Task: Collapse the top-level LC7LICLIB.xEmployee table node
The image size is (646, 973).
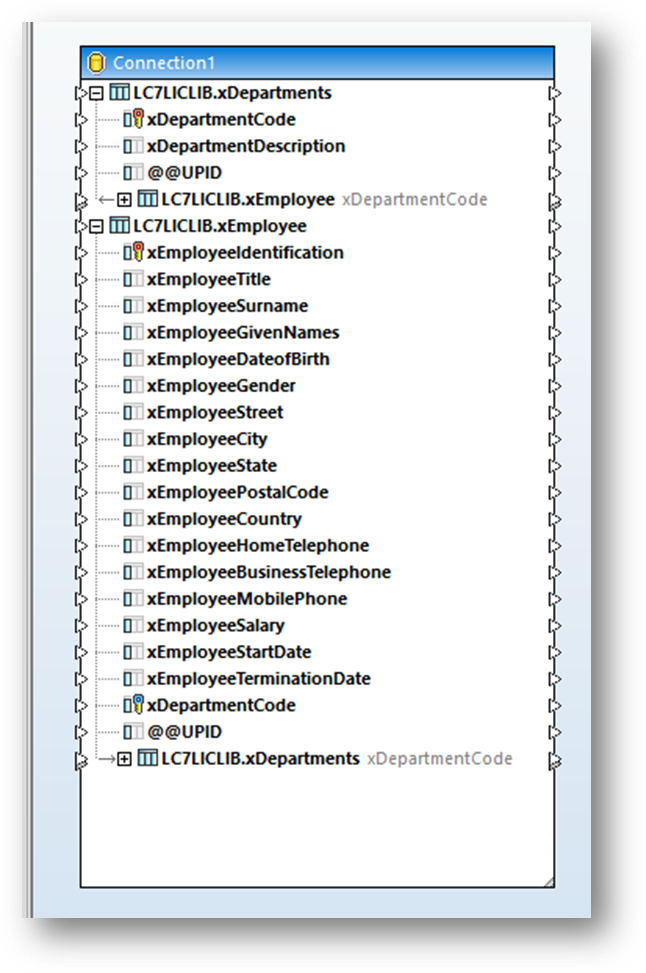Action: click(x=96, y=226)
